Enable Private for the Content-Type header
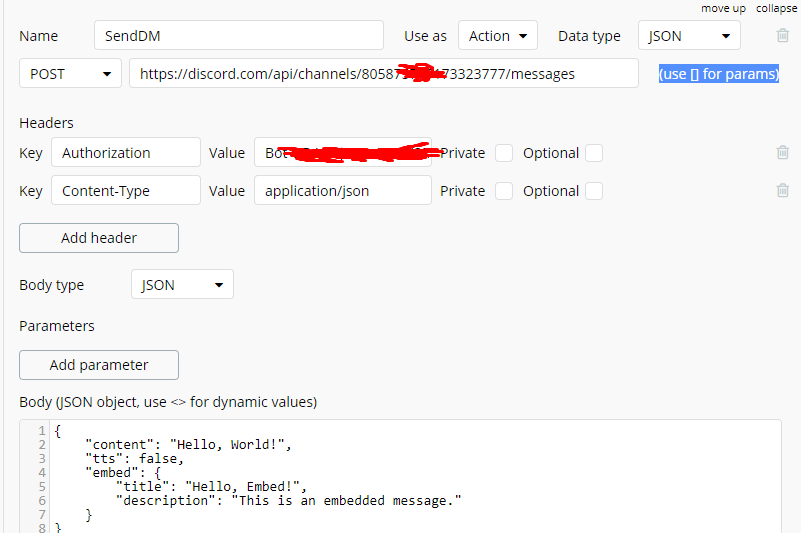801x533 pixels. [504, 191]
